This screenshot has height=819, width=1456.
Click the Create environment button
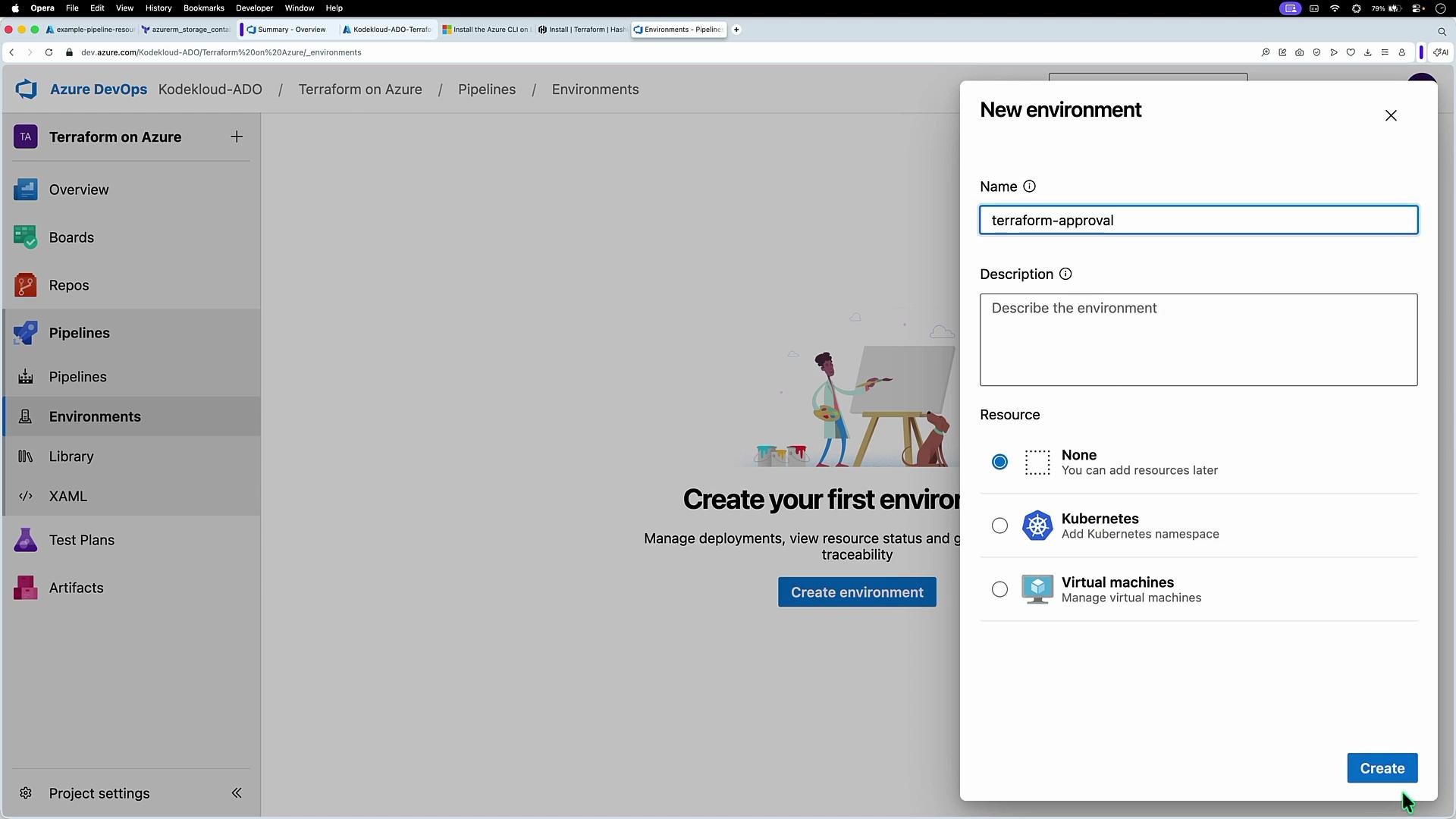pyautogui.click(x=857, y=592)
